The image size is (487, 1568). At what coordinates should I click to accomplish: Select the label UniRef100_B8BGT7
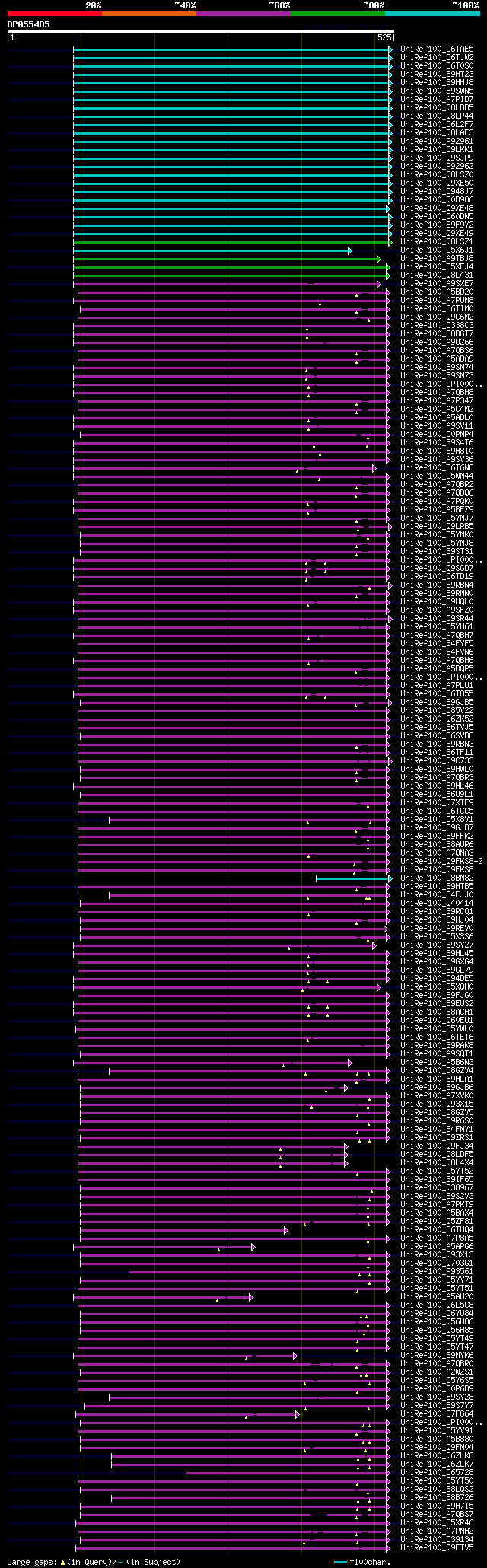pos(437,333)
